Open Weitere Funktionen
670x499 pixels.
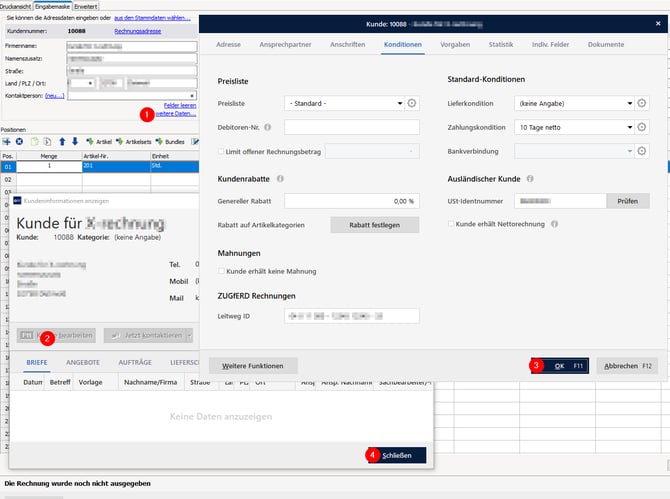click(x=253, y=366)
